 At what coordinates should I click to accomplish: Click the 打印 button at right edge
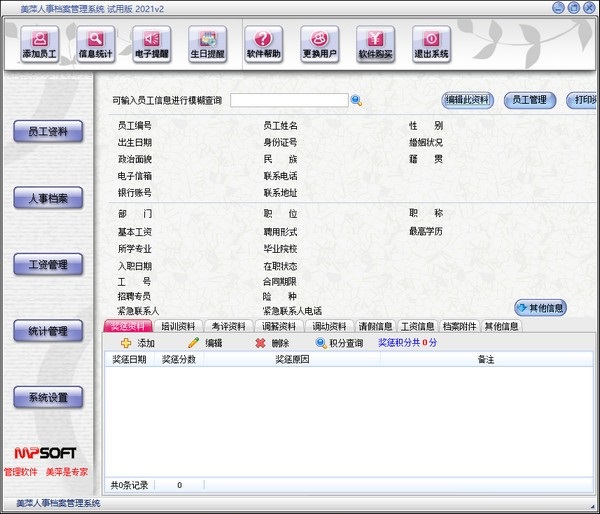coord(583,100)
